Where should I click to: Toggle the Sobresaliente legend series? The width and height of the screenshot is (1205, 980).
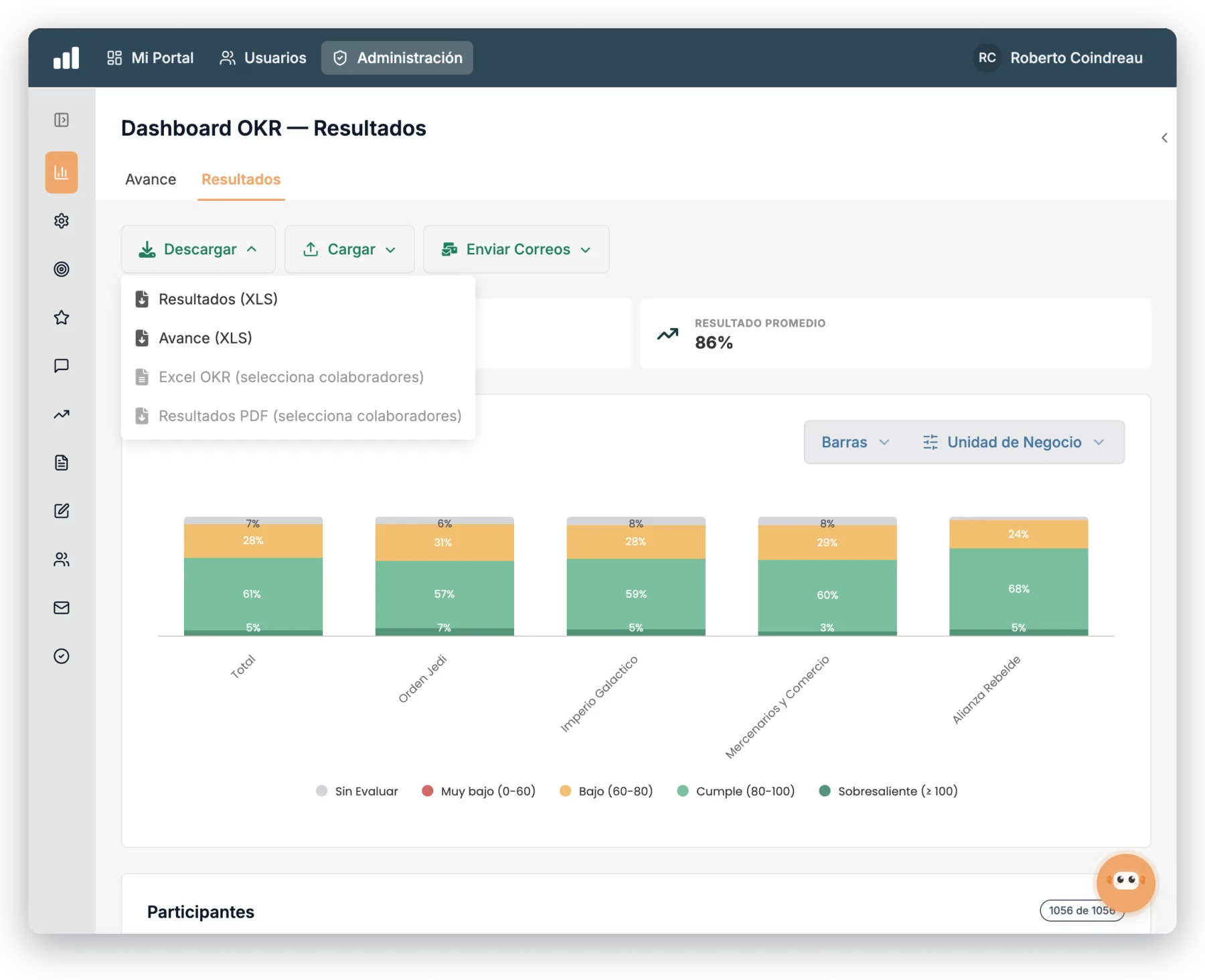tap(888, 791)
